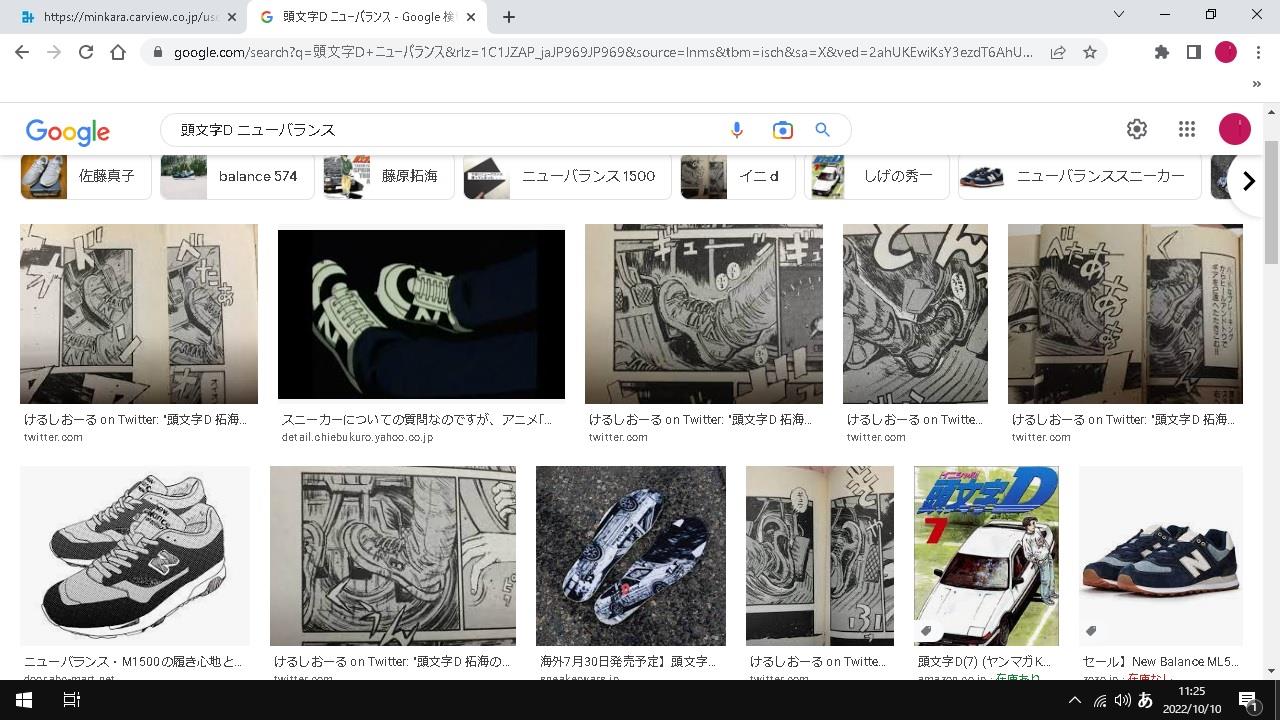The image size is (1280, 720).
Task: Open the 頭文字D volume 7 cover thumbnail
Action: 986,556
